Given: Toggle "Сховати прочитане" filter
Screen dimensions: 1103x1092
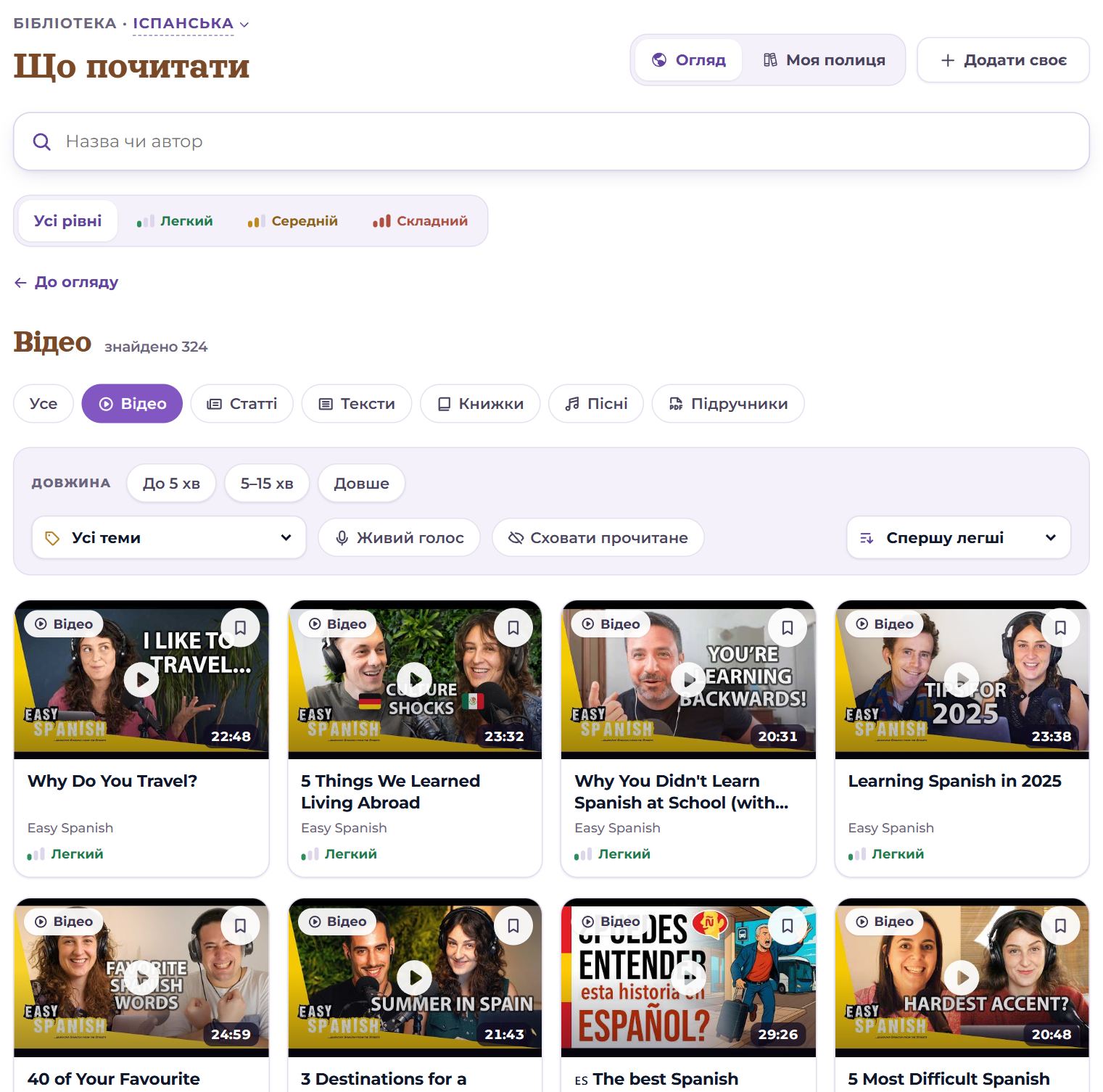Looking at the screenshot, I should point(598,538).
